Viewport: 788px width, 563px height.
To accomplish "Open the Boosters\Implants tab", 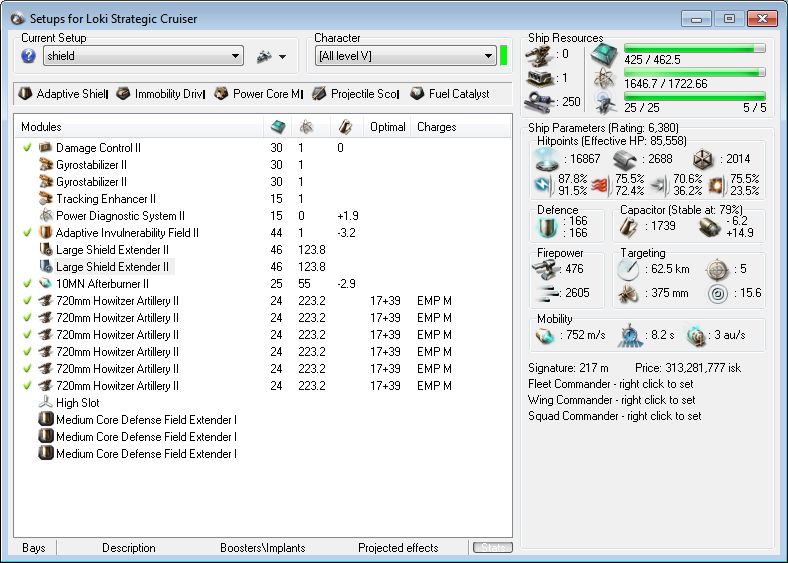I will coord(263,547).
